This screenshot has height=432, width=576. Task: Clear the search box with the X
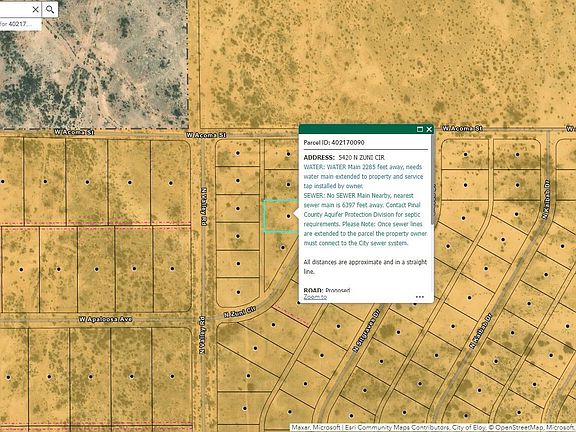(35, 9)
